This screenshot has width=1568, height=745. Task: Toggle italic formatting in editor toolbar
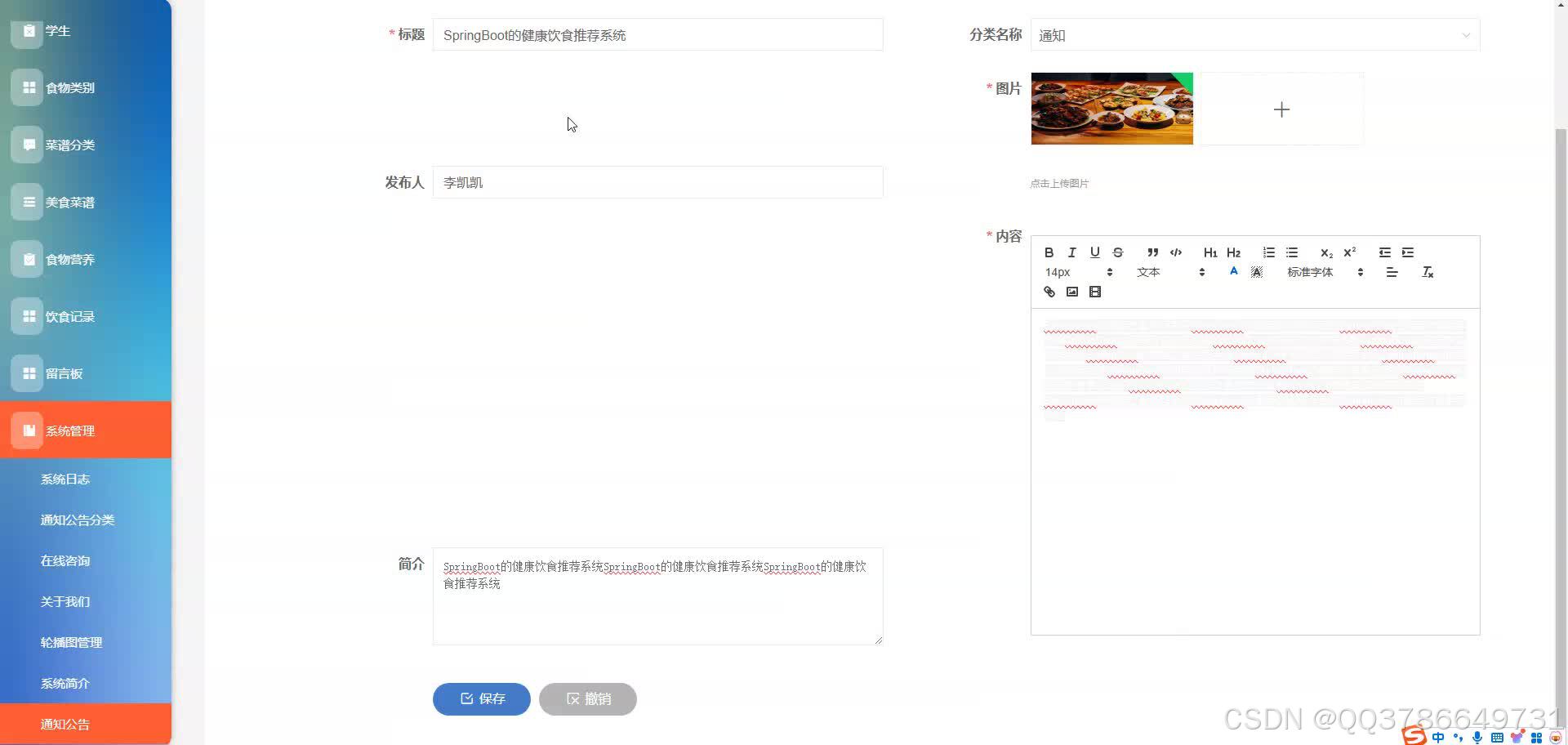(1072, 252)
